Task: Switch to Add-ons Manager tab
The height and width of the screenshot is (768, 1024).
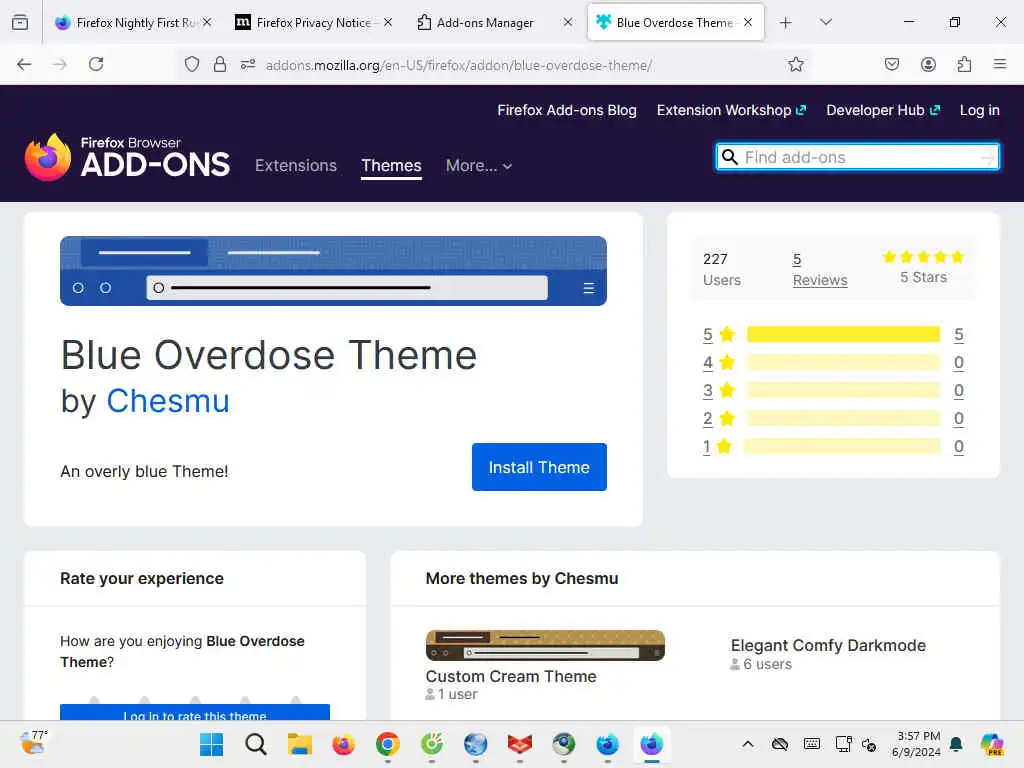Action: [495, 23]
